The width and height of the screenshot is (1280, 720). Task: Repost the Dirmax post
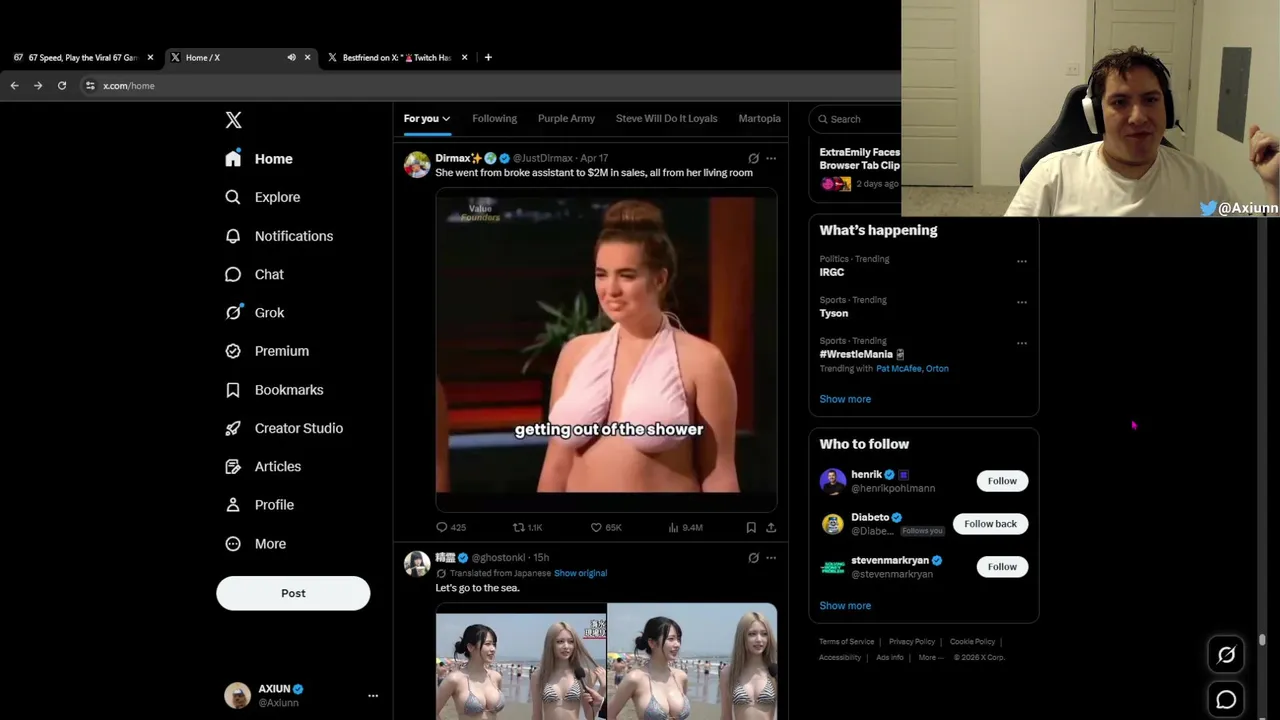527,527
